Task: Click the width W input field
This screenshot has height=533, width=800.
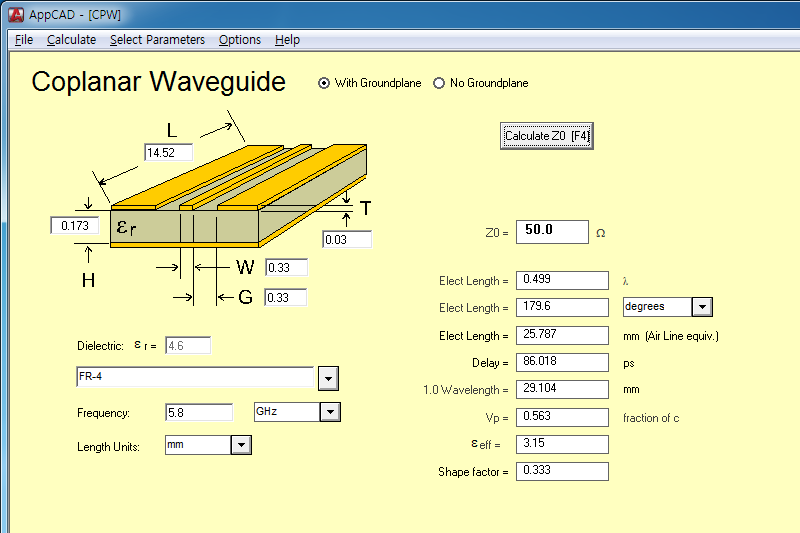Action: click(x=286, y=267)
